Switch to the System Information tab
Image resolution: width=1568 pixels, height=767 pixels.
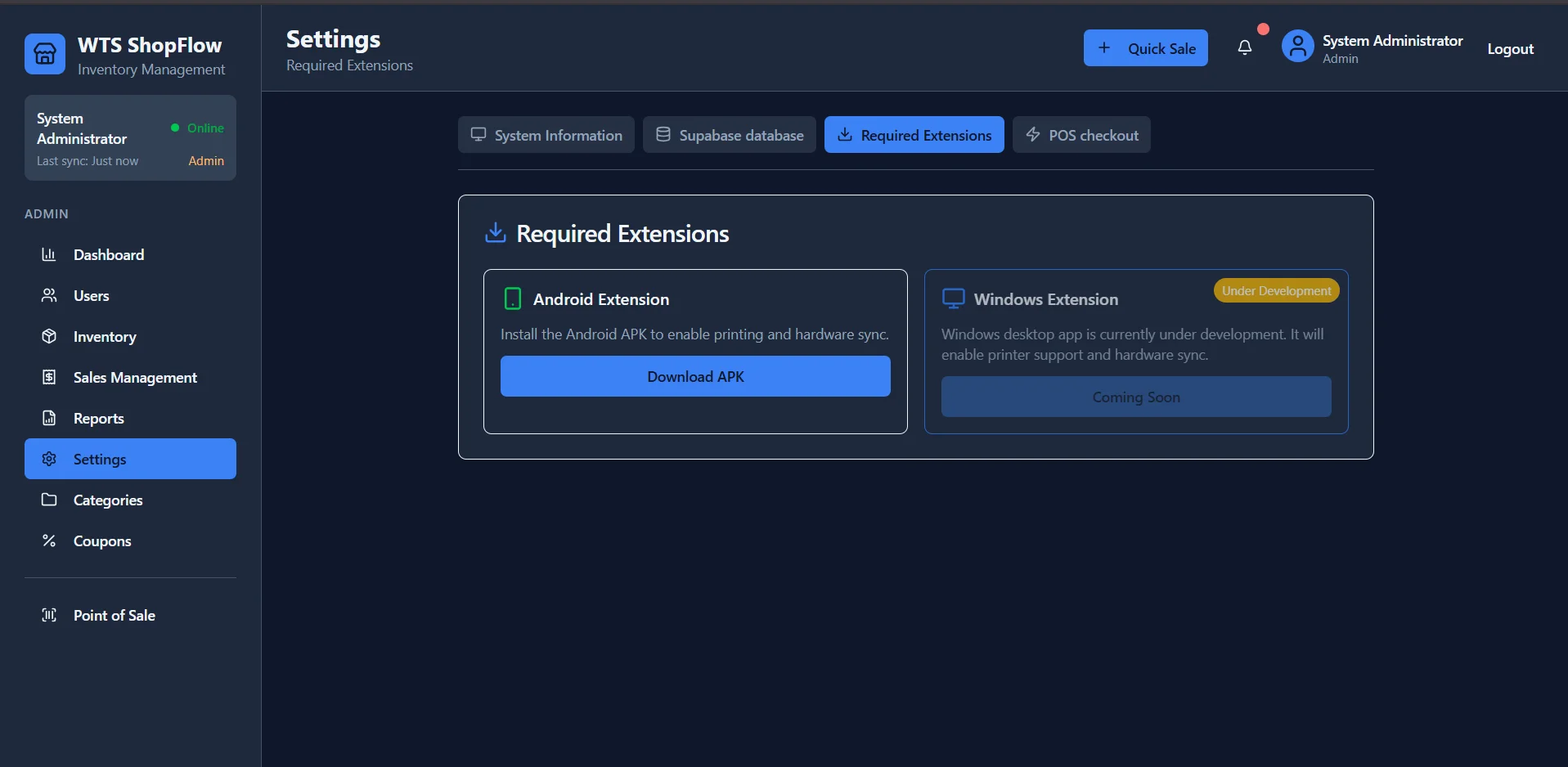tap(546, 135)
